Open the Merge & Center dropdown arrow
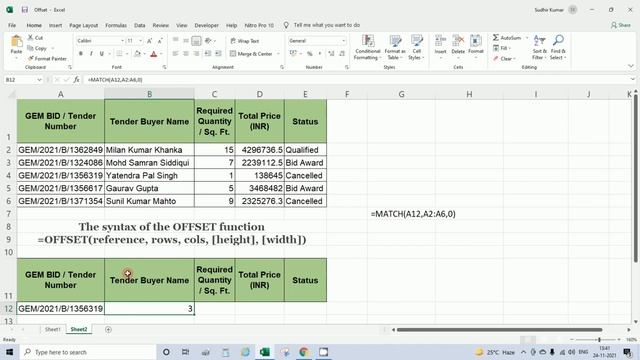640x360 pixels. coord(278,54)
